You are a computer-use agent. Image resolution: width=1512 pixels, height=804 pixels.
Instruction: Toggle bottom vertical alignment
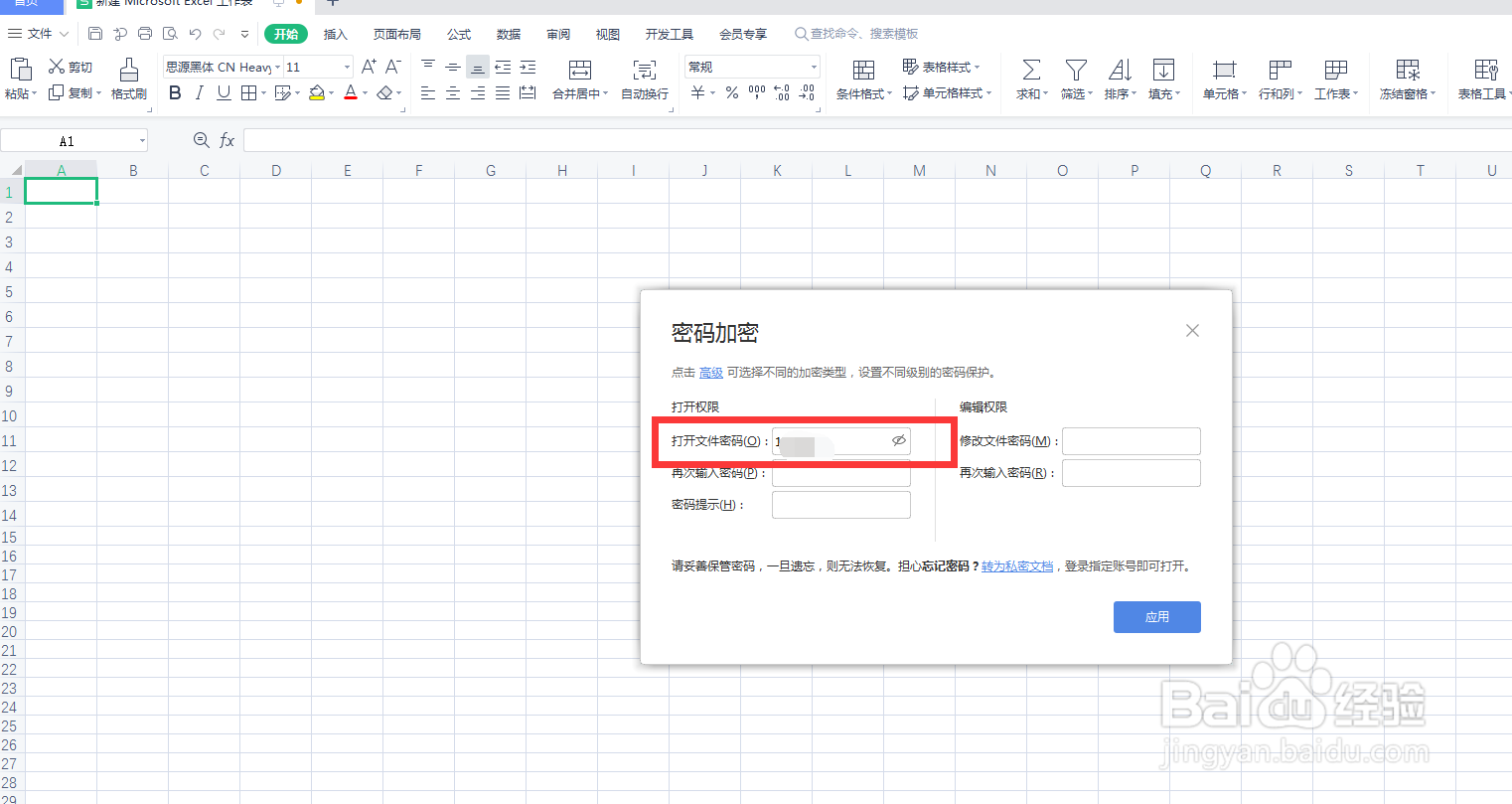pyautogui.click(x=478, y=67)
